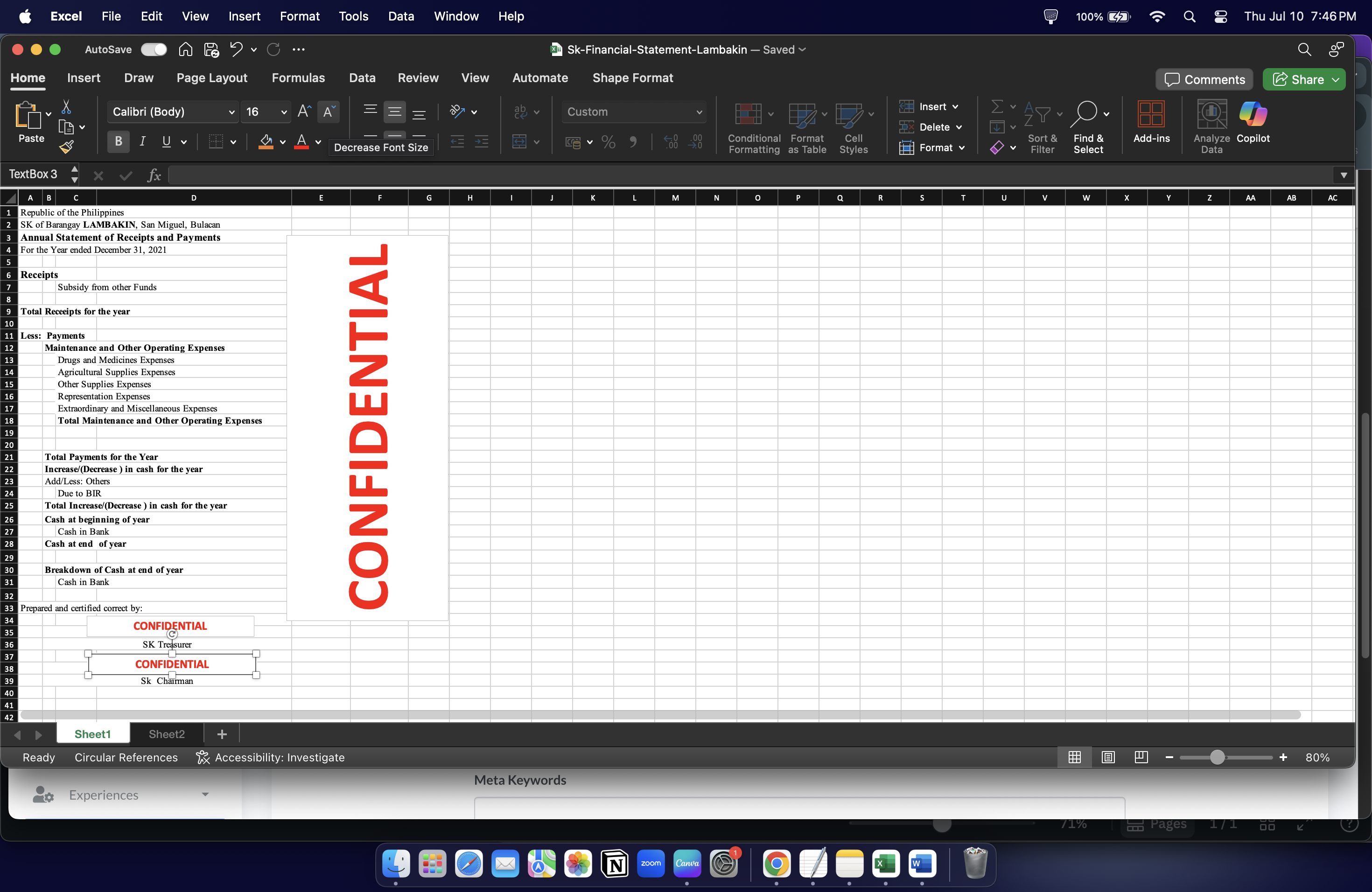Screen dimensions: 1372x892
Task: Click the Undo arrow in title bar
Action: click(x=236, y=49)
